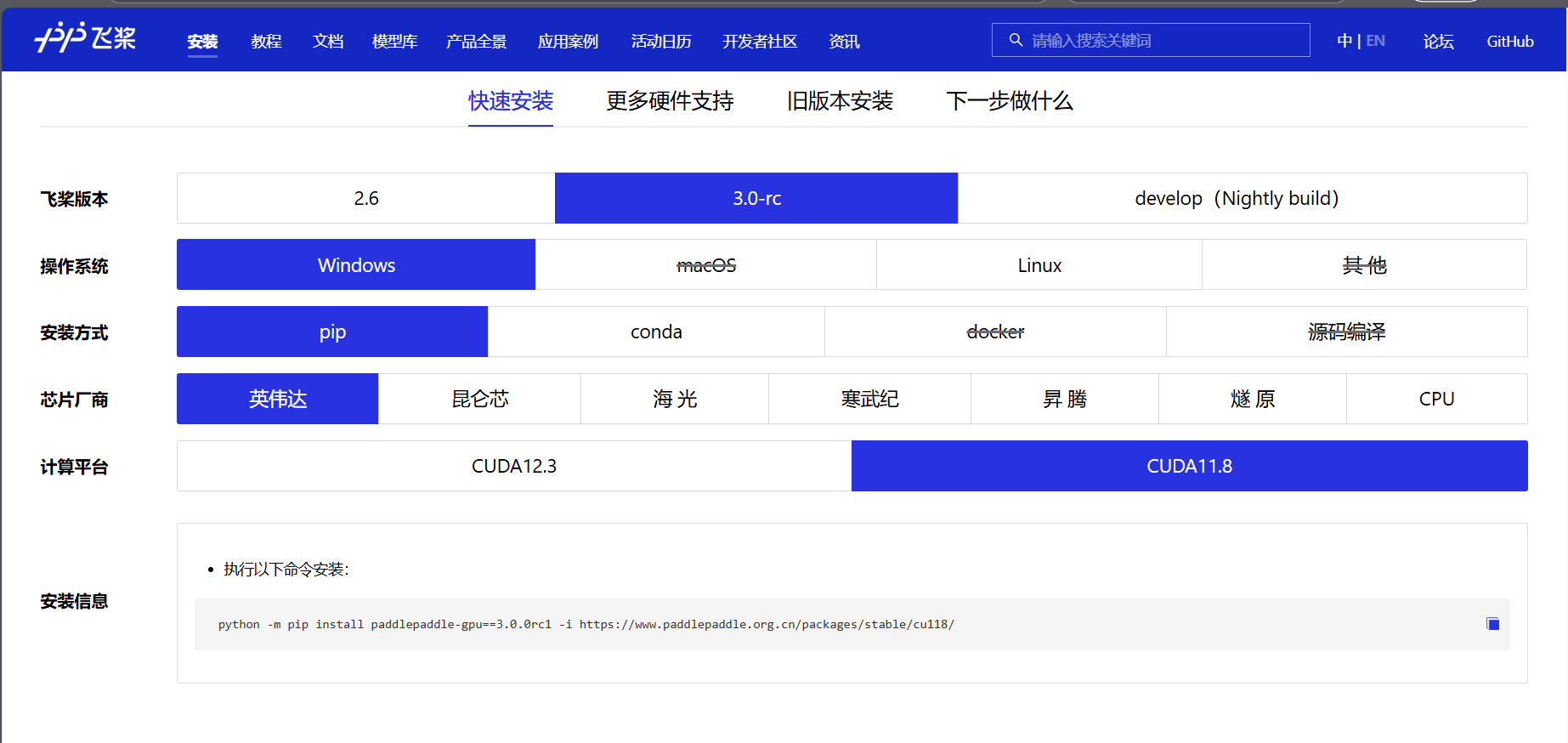Select the docker install method
The width and height of the screenshot is (1568, 743).
(x=995, y=332)
